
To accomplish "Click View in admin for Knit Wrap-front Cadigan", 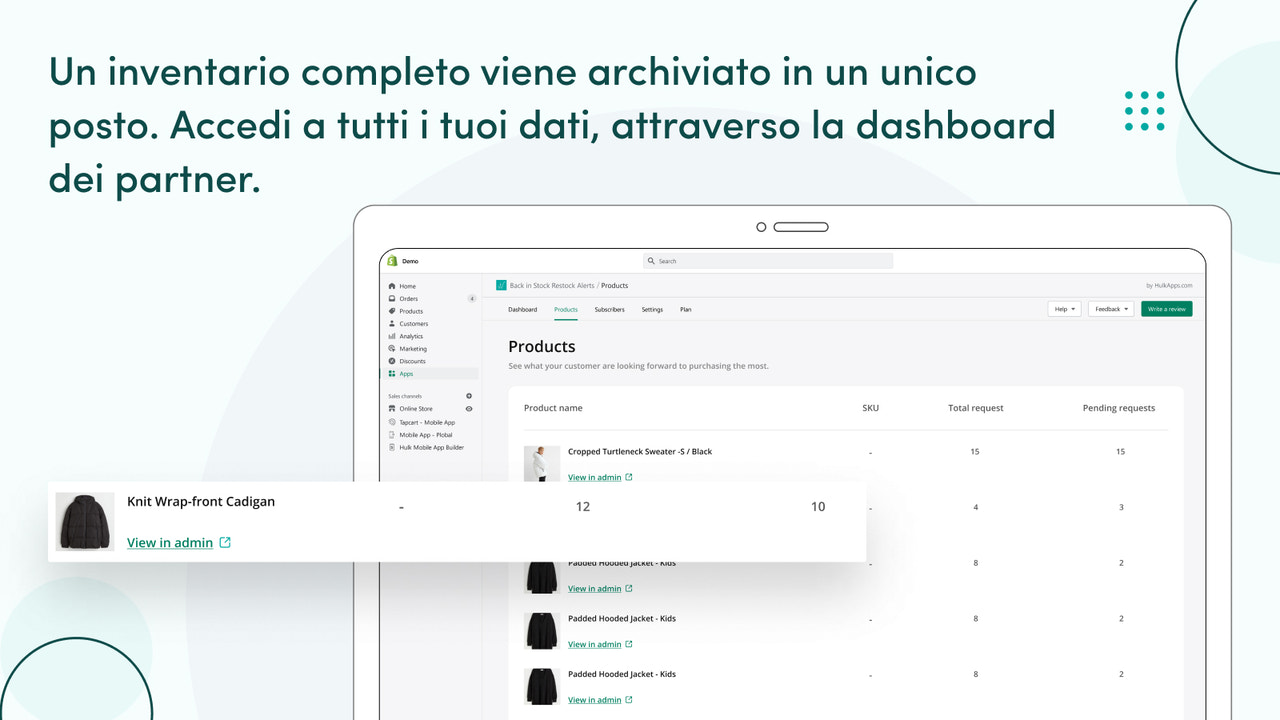I will tap(170, 542).
